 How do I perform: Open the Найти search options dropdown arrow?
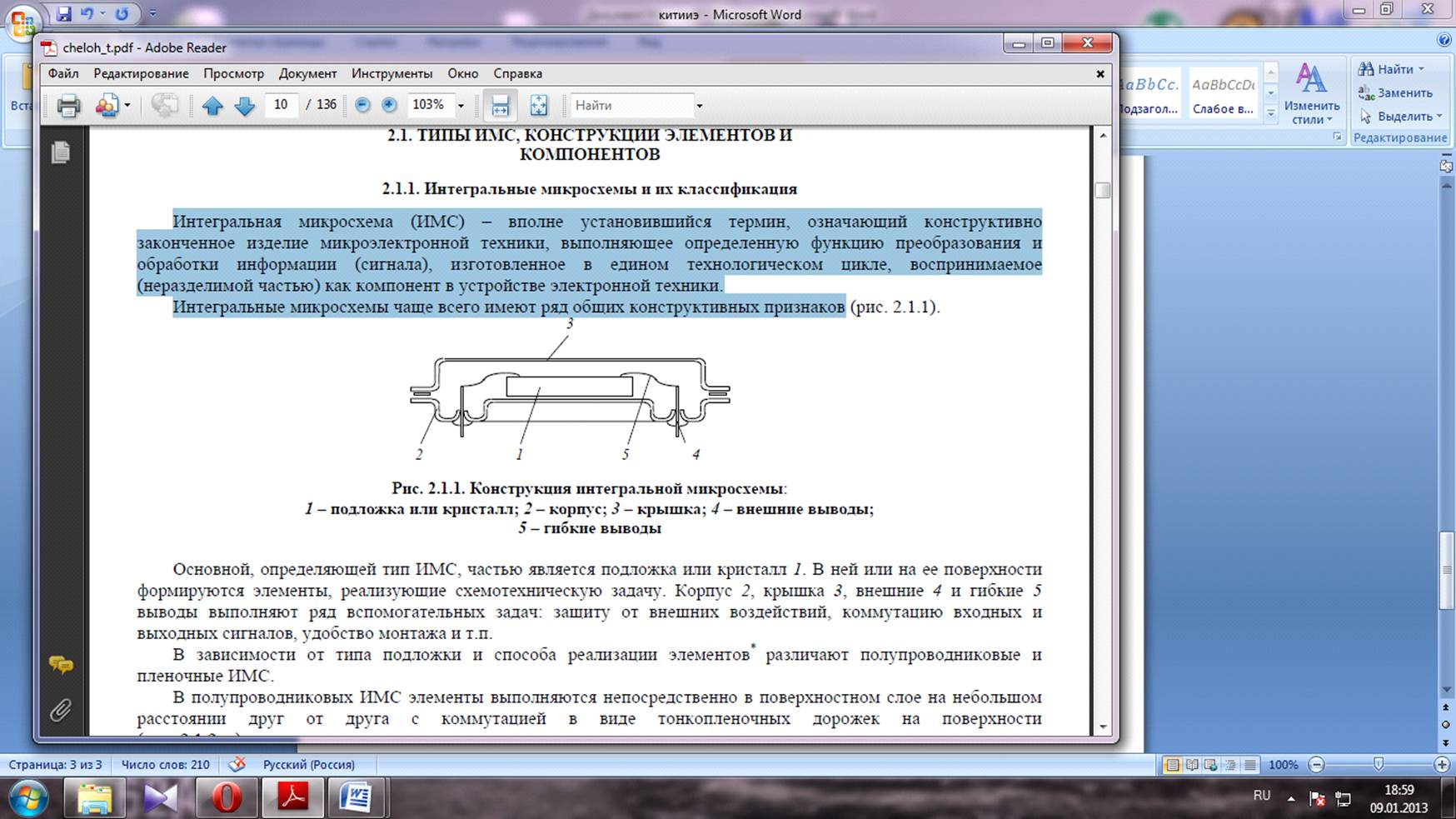pyautogui.click(x=699, y=106)
